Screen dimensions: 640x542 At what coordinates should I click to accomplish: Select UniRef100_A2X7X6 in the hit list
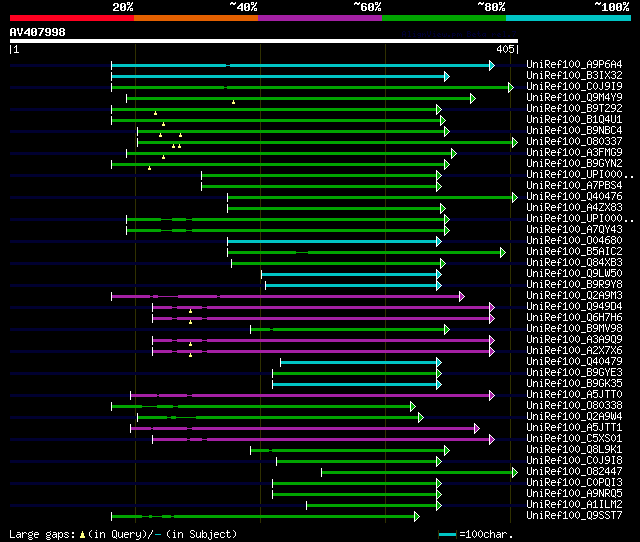574,351
